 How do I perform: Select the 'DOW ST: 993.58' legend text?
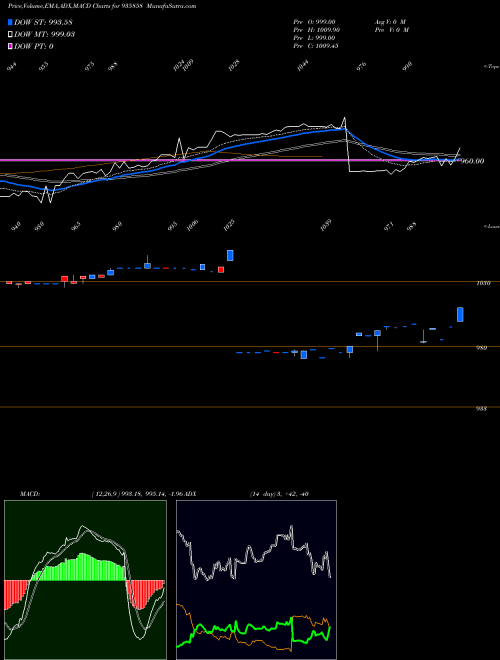click(43, 22)
